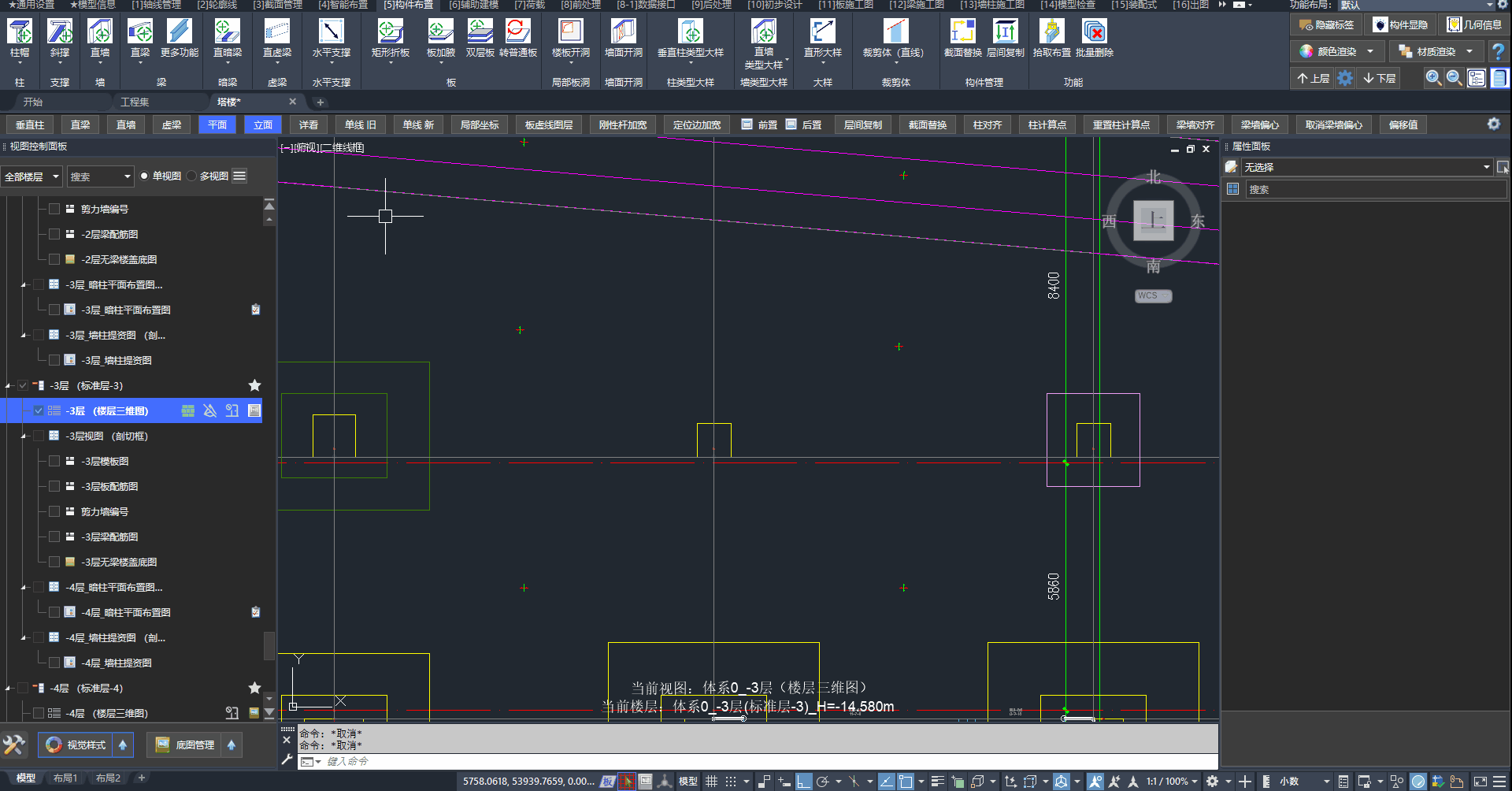Image resolution: width=1512 pixels, height=791 pixels.
Task: Toggle the 前置 checkbox
Action: 747,124
